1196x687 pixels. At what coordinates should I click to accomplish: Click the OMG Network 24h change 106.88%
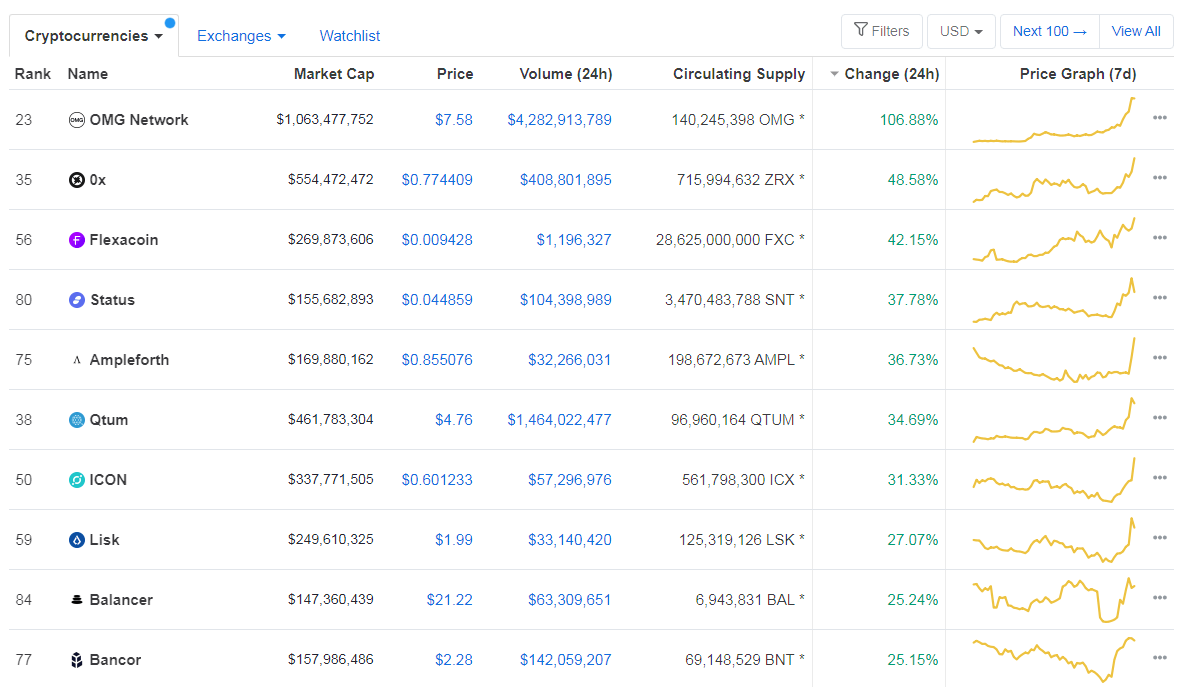[x=908, y=120]
